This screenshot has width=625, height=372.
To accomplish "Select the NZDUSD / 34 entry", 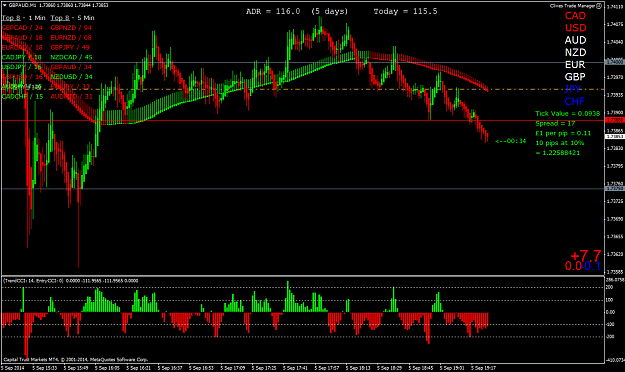I will click(71, 77).
